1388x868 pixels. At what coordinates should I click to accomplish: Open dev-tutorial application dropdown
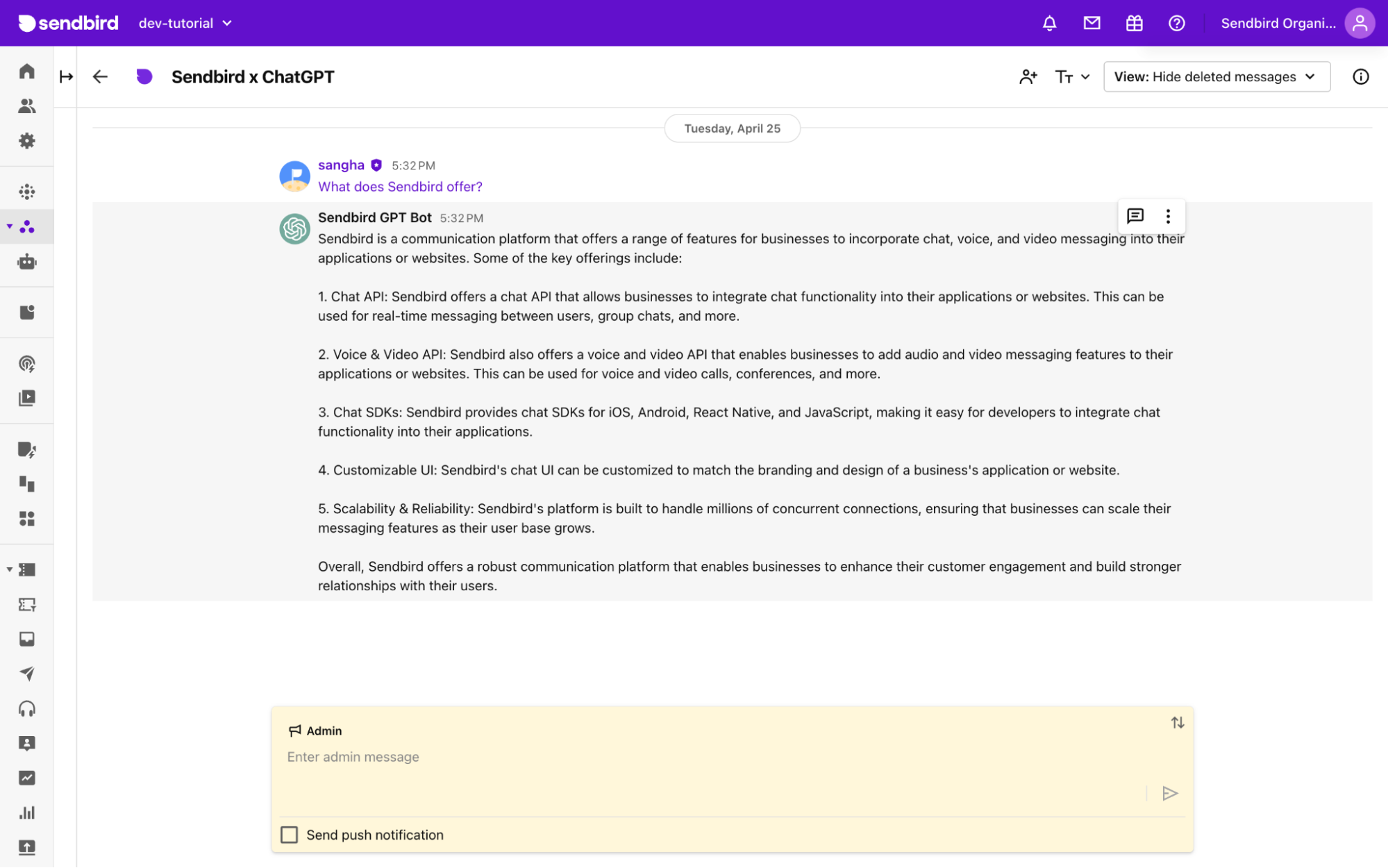185,23
